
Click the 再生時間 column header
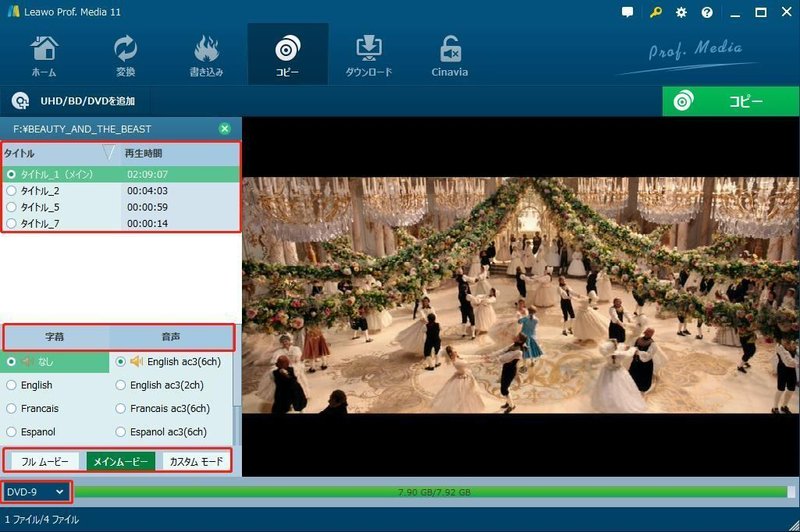(x=180, y=153)
